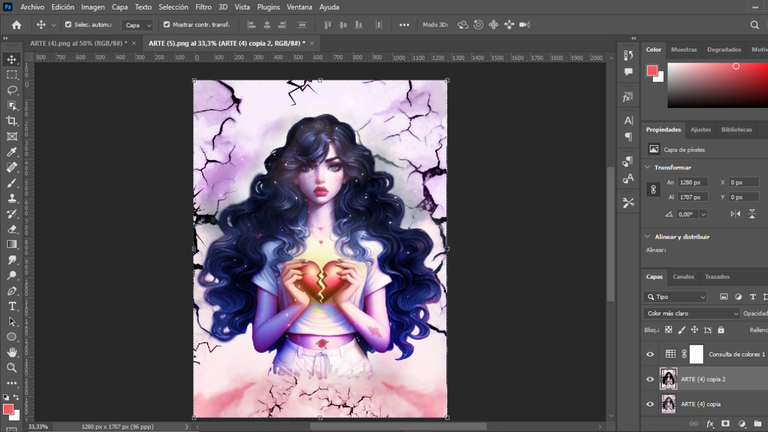Select the Move tool in the toolbox
The height and width of the screenshot is (432, 768).
tap(12, 59)
